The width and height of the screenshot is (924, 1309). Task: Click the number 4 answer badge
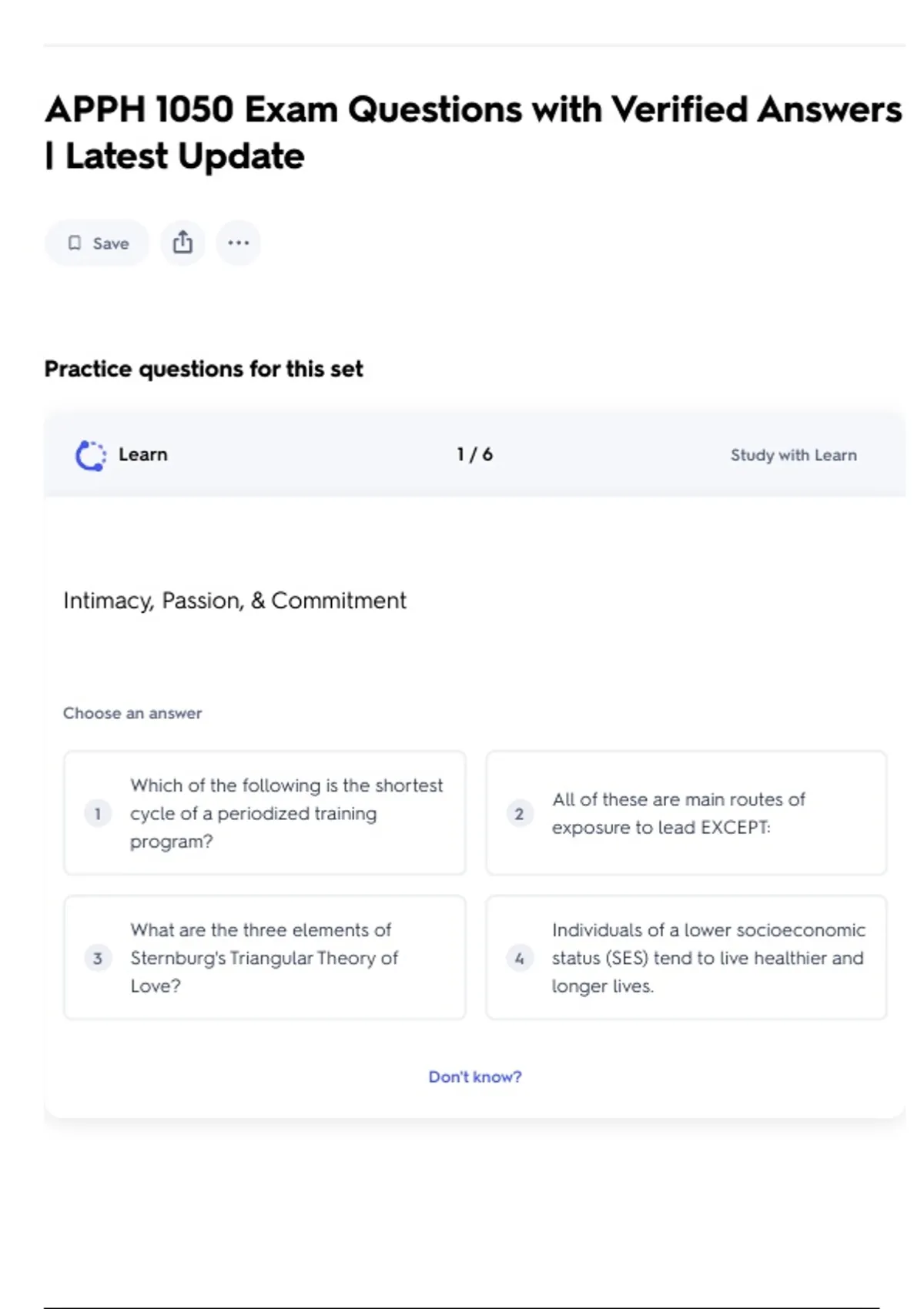tap(519, 959)
